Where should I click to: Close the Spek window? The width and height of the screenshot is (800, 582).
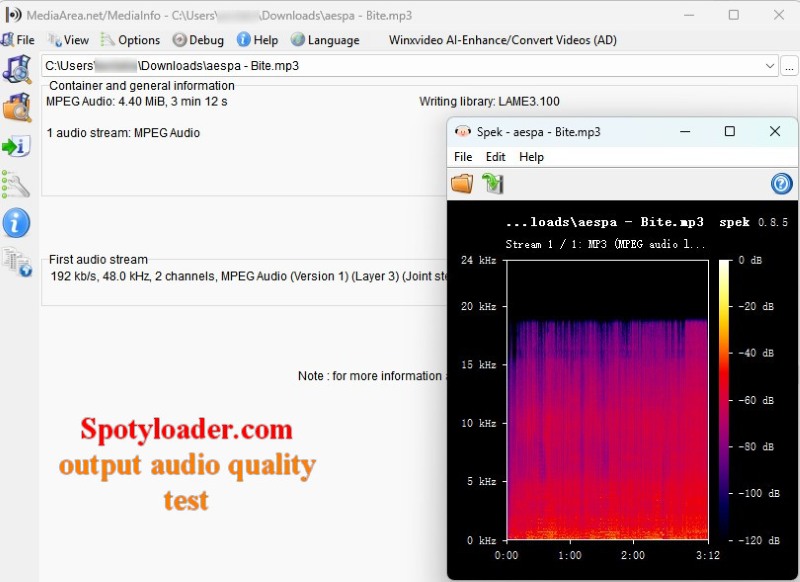click(x=774, y=132)
